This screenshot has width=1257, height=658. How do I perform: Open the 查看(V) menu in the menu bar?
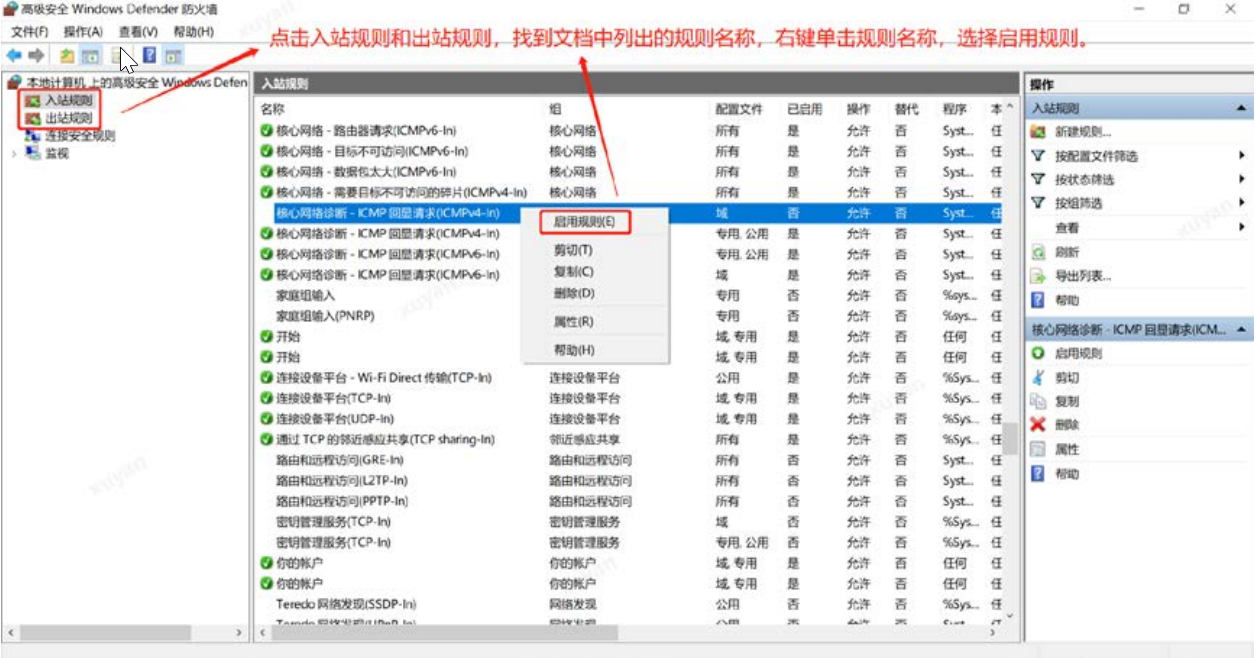(138, 32)
